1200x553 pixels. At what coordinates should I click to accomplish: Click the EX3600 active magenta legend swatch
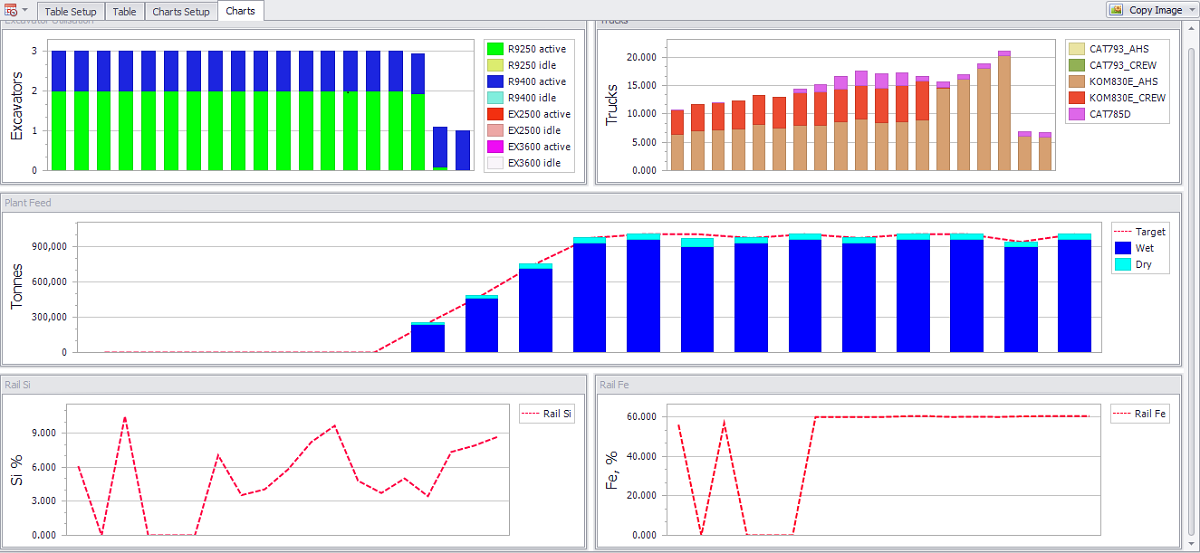pos(495,147)
